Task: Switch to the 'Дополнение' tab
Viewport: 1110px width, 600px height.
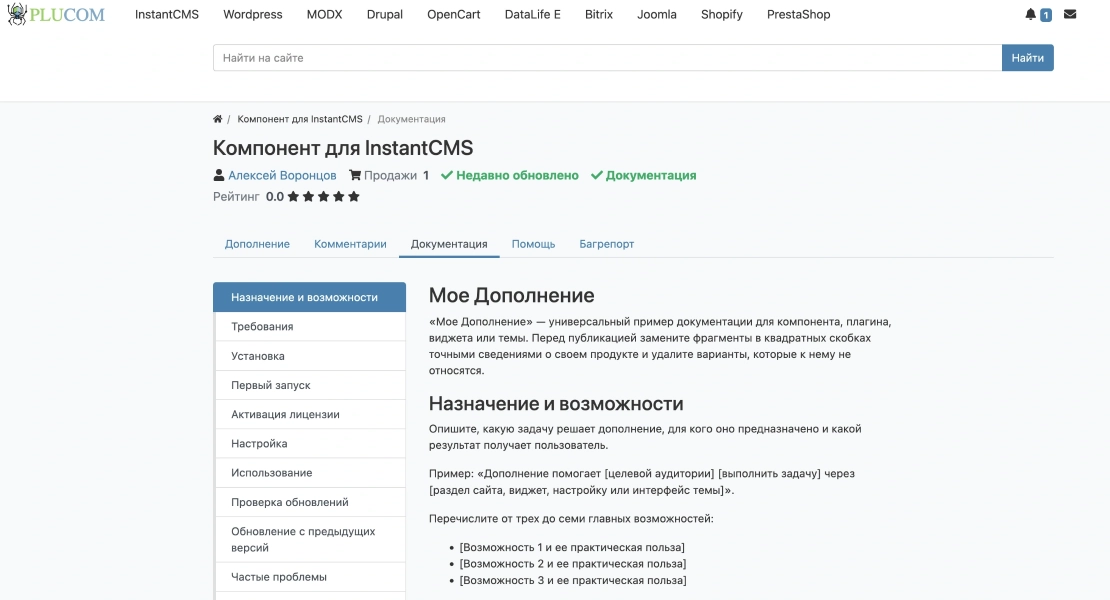Action: point(257,244)
